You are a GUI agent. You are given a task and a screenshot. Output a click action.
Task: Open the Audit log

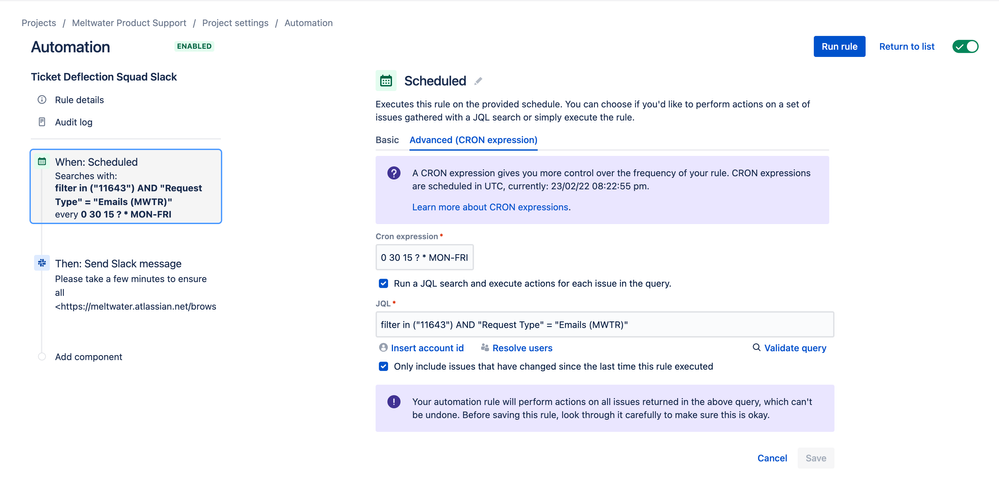[x=73, y=122]
